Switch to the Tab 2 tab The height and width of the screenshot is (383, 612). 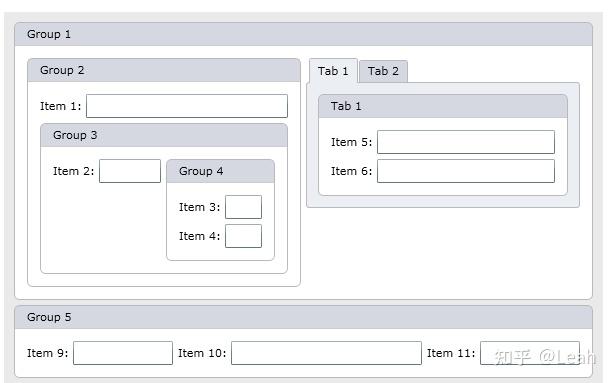coord(383,71)
